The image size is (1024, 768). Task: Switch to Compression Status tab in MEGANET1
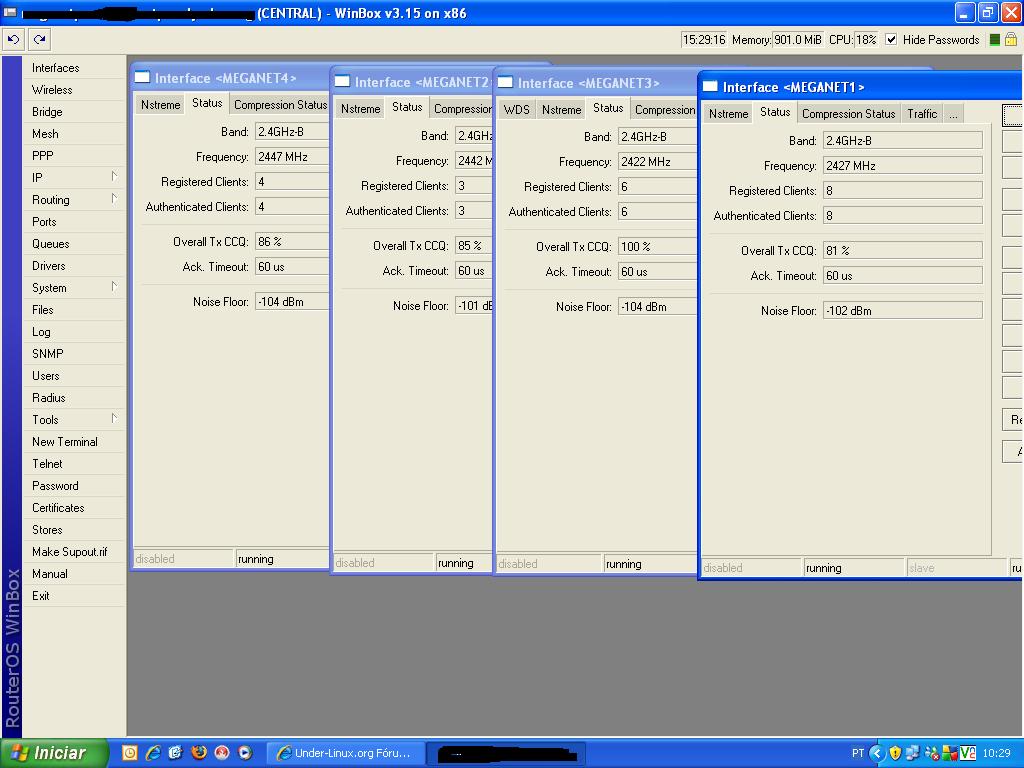(848, 114)
